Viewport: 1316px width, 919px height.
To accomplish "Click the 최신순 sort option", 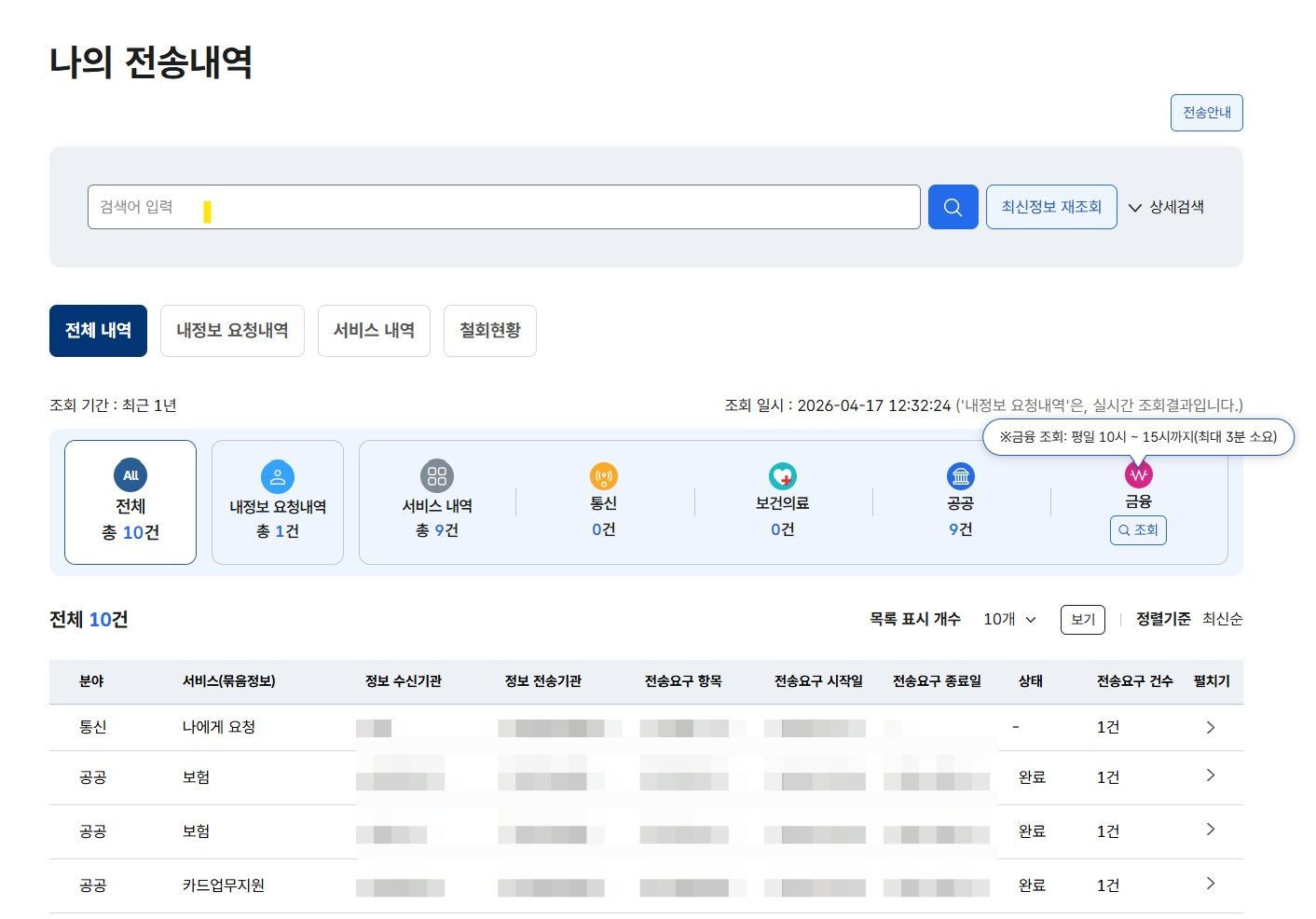I will [x=1222, y=619].
